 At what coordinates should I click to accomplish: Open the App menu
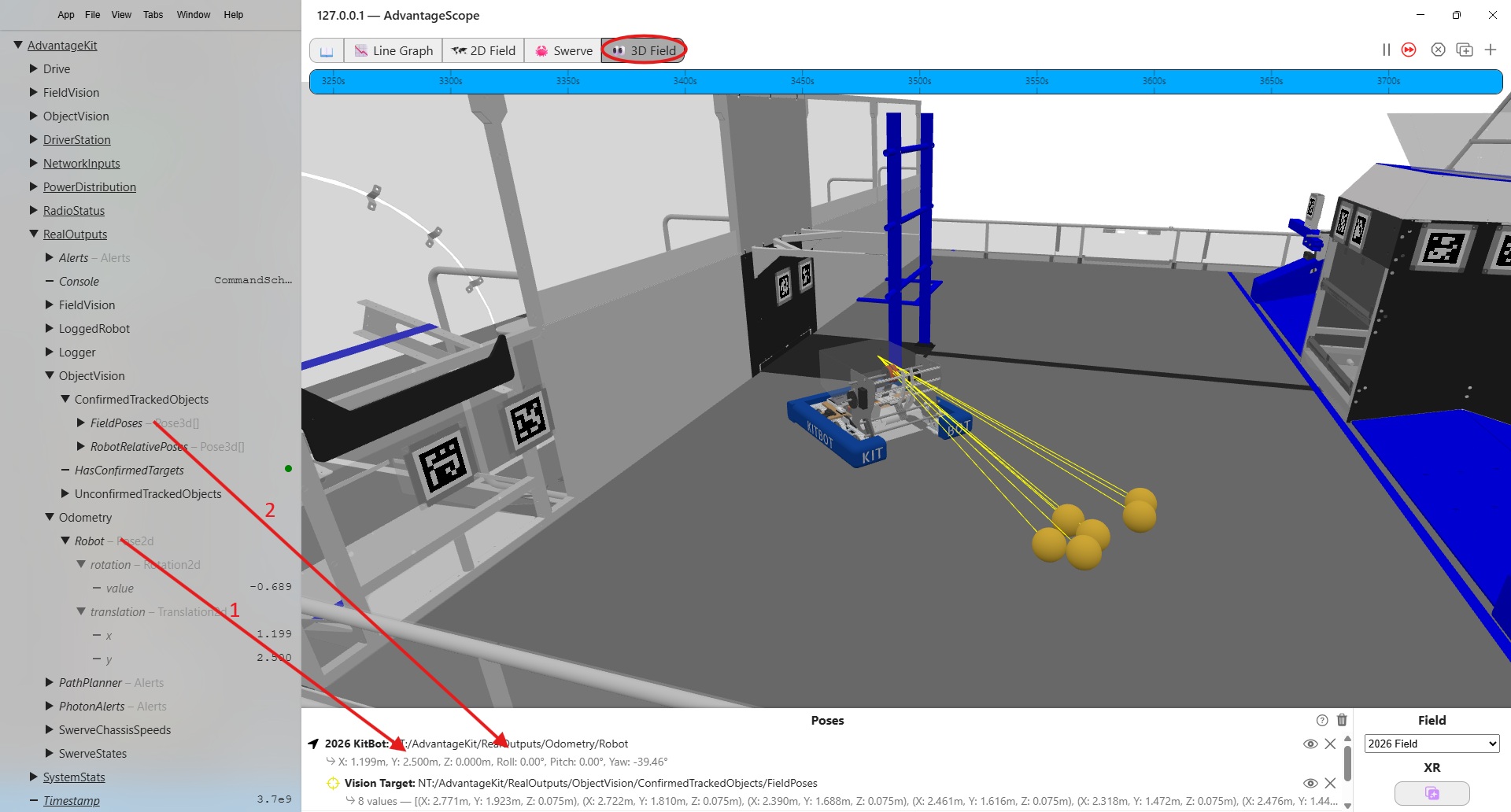tap(66, 14)
